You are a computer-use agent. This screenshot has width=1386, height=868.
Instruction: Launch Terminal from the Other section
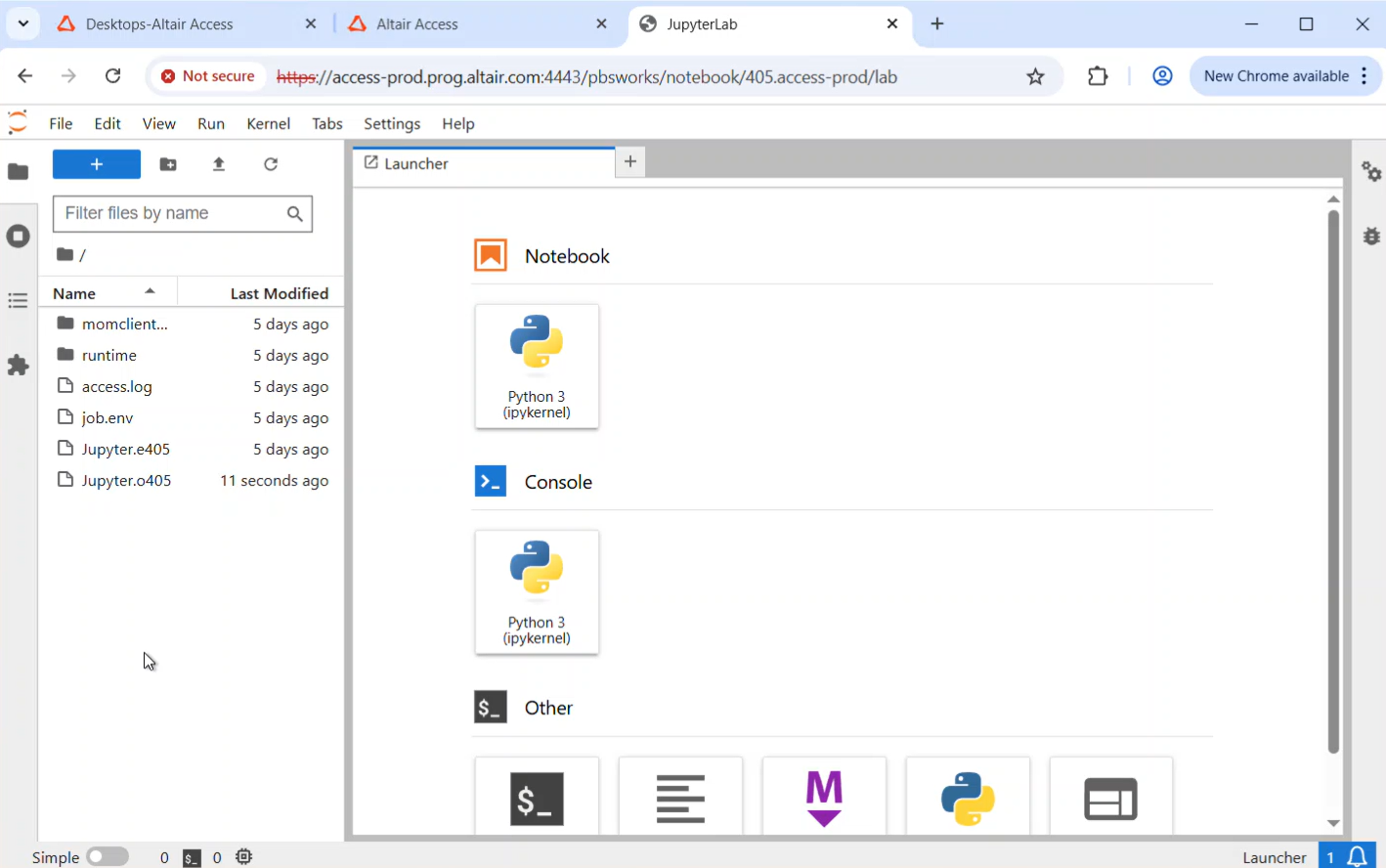(537, 798)
